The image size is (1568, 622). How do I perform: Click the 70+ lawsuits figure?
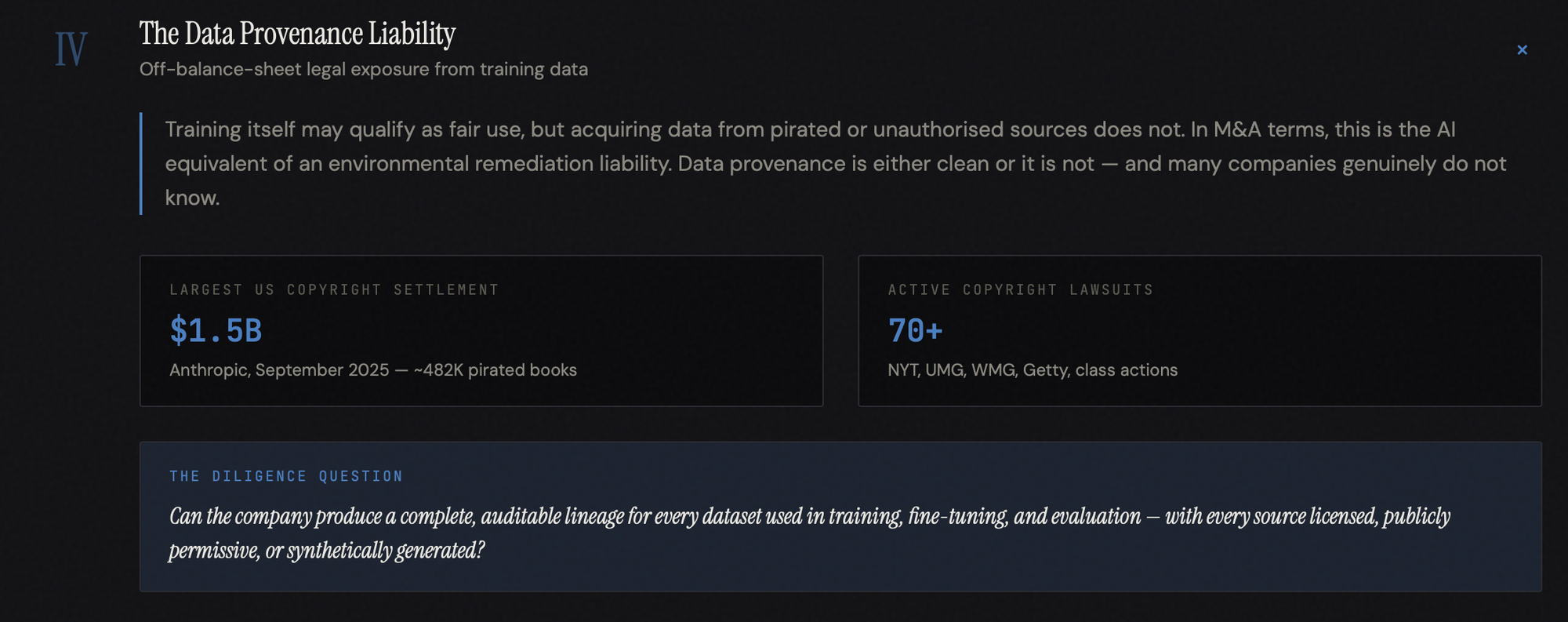[x=915, y=331]
